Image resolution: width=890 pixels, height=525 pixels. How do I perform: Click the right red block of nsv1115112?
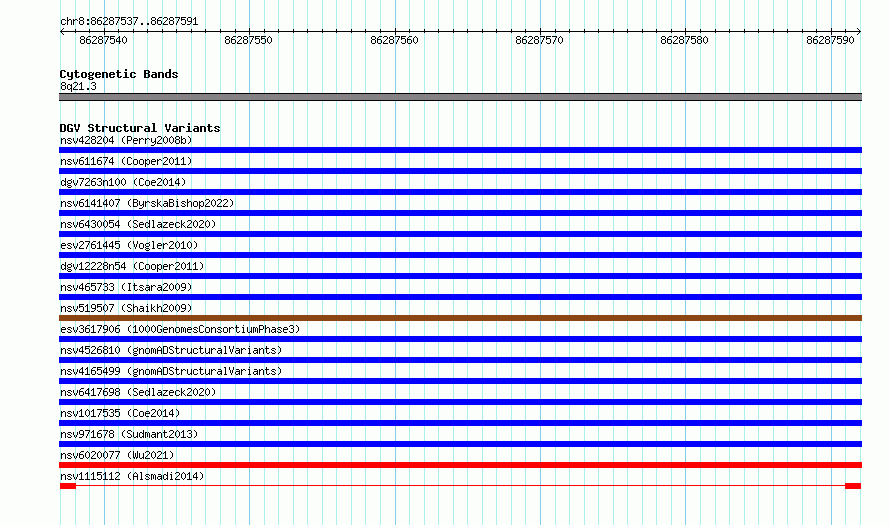[x=853, y=486]
